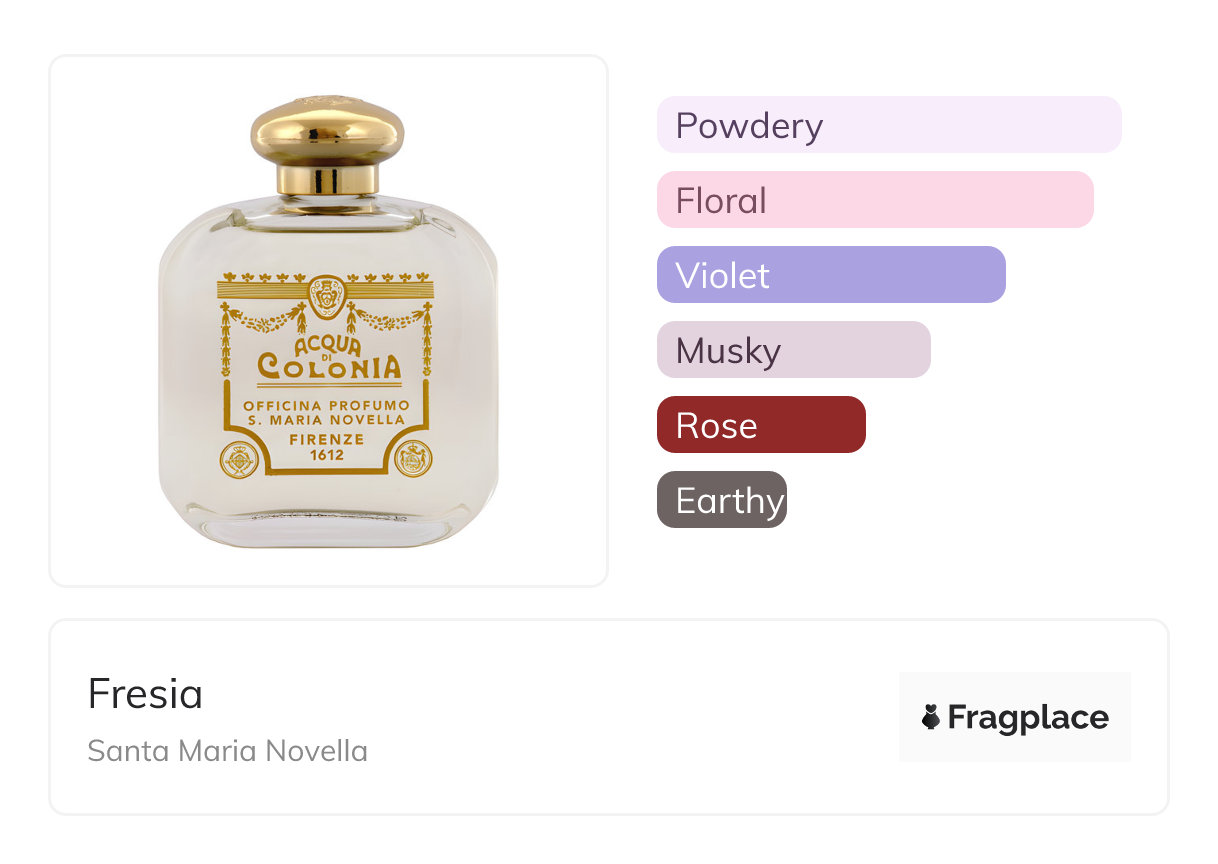Click the grey Earthy accord tag
1218x864 pixels.
point(721,500)
